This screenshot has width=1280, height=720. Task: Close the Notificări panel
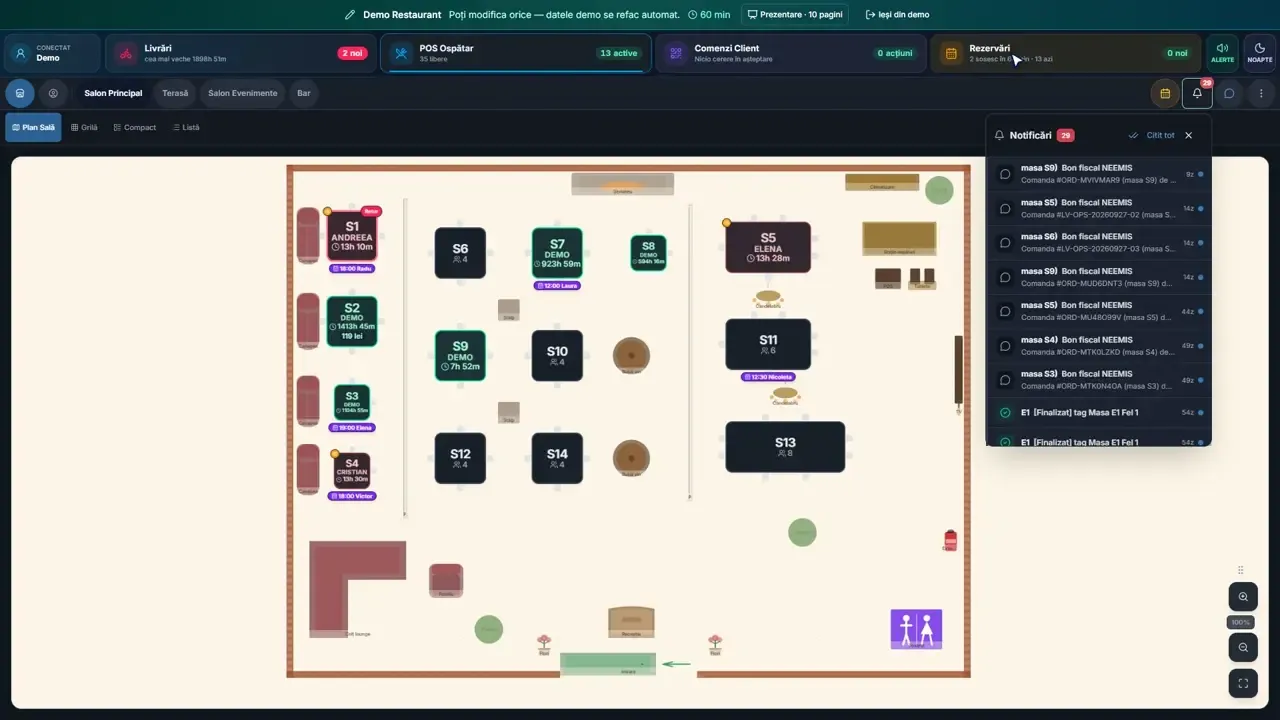click(1189, 135)
